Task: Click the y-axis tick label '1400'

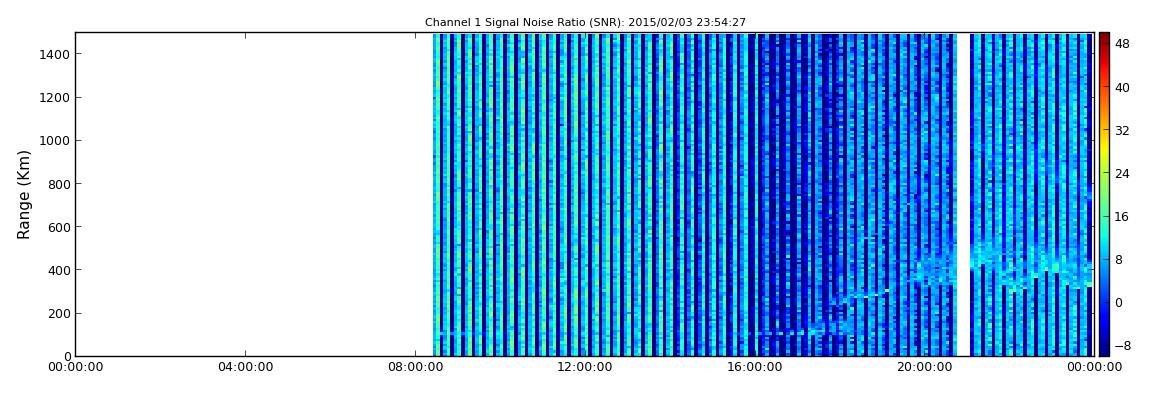Action: tap(53, 54)
